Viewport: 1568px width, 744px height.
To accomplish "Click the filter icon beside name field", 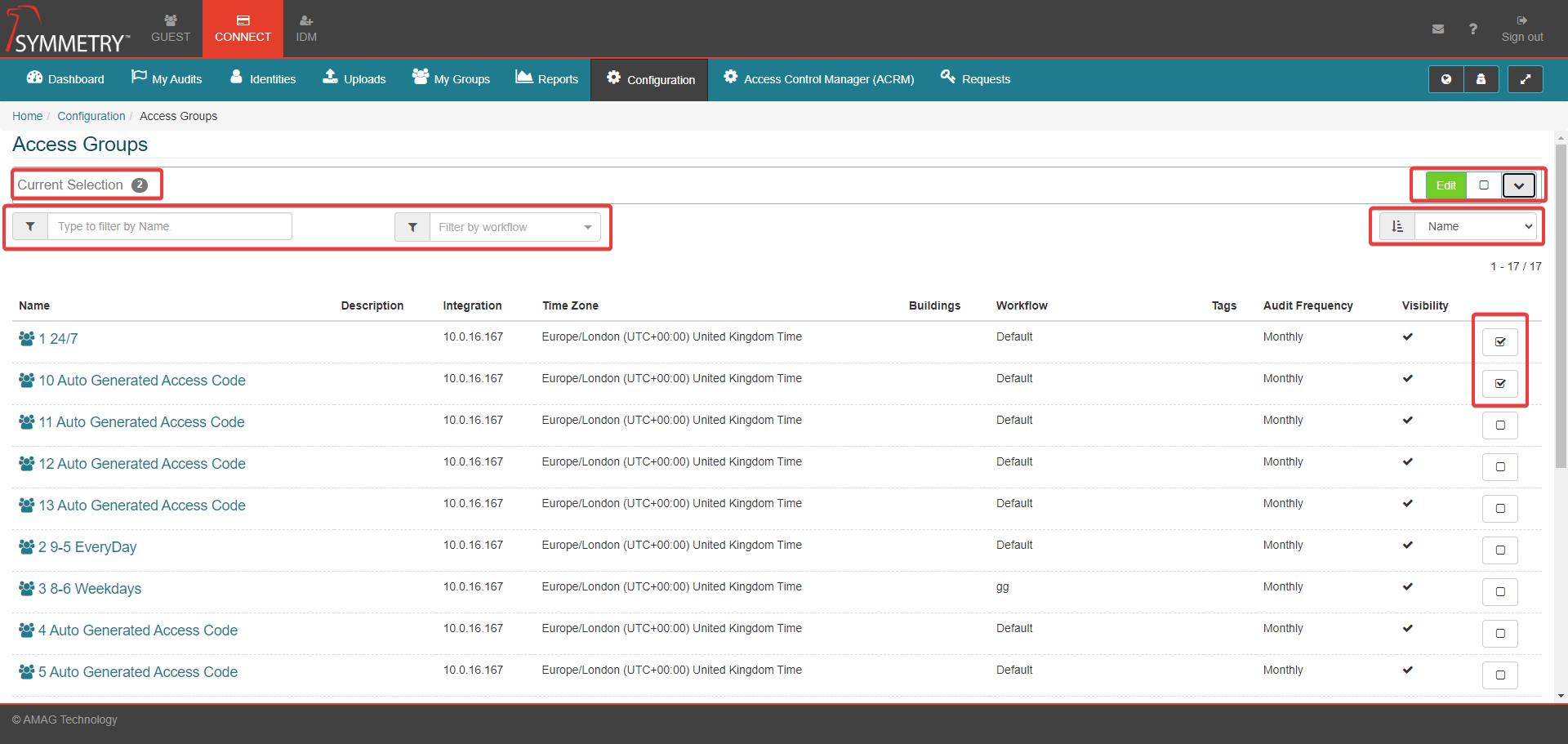I will (x=30, y=226).
